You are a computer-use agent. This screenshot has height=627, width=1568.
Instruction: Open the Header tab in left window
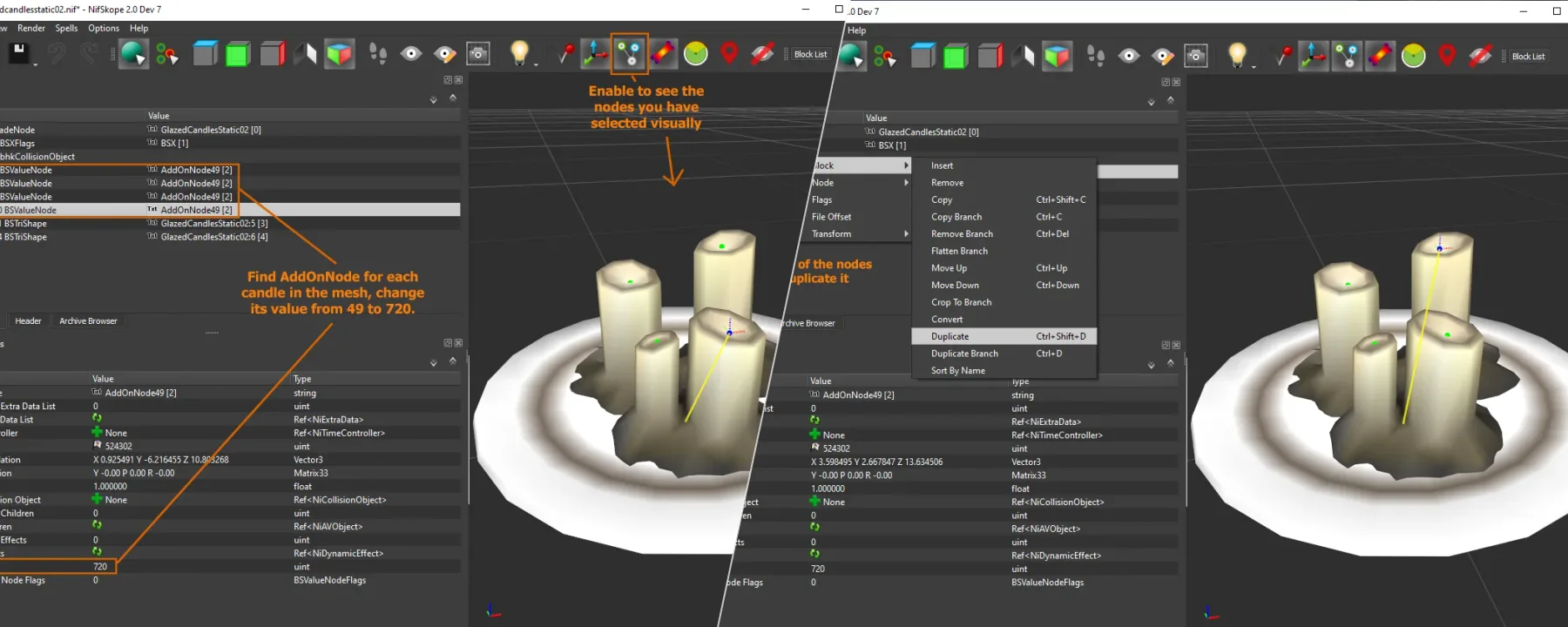point(28,321)
